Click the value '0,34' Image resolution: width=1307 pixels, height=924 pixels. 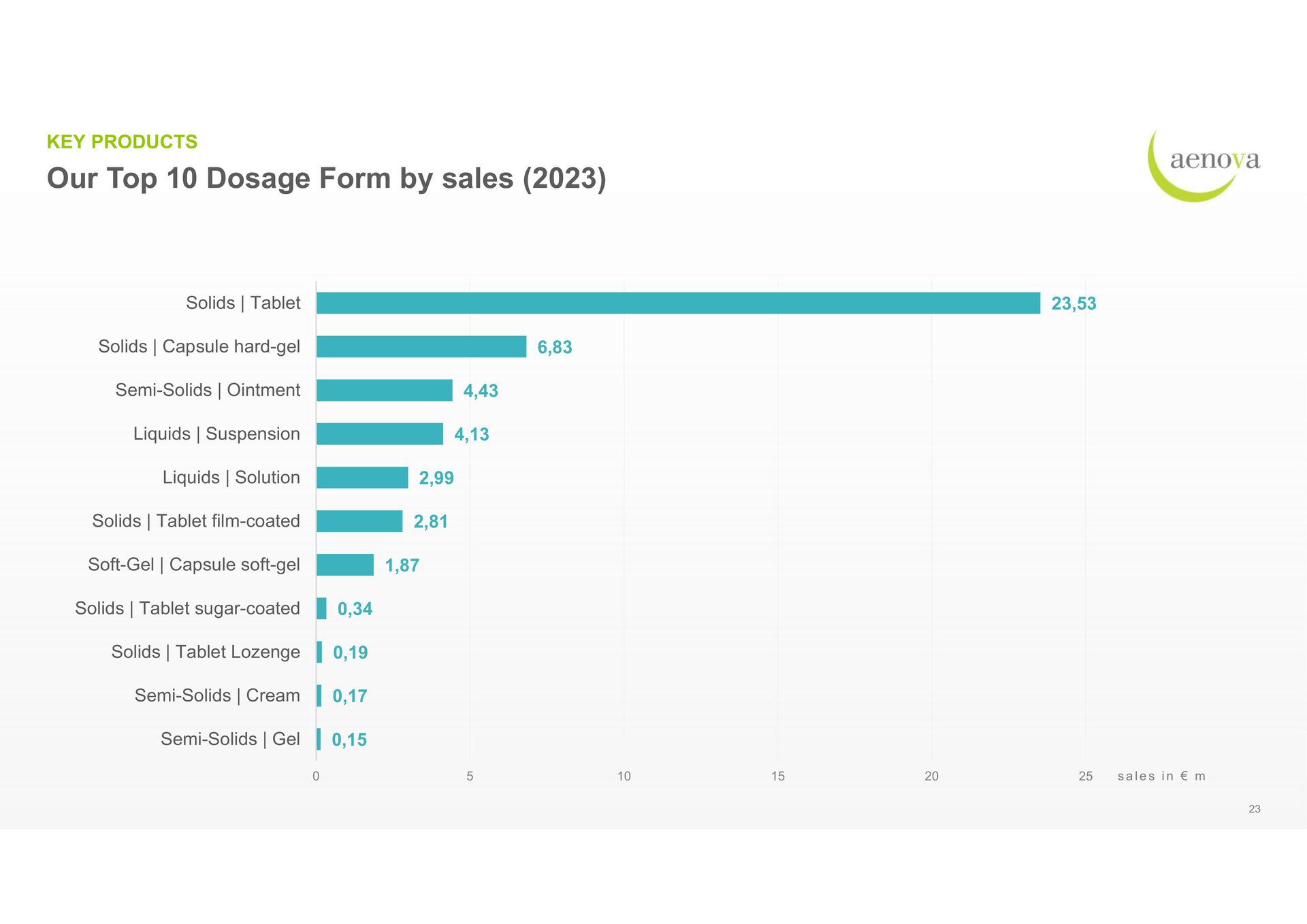(x=355, y=609)
